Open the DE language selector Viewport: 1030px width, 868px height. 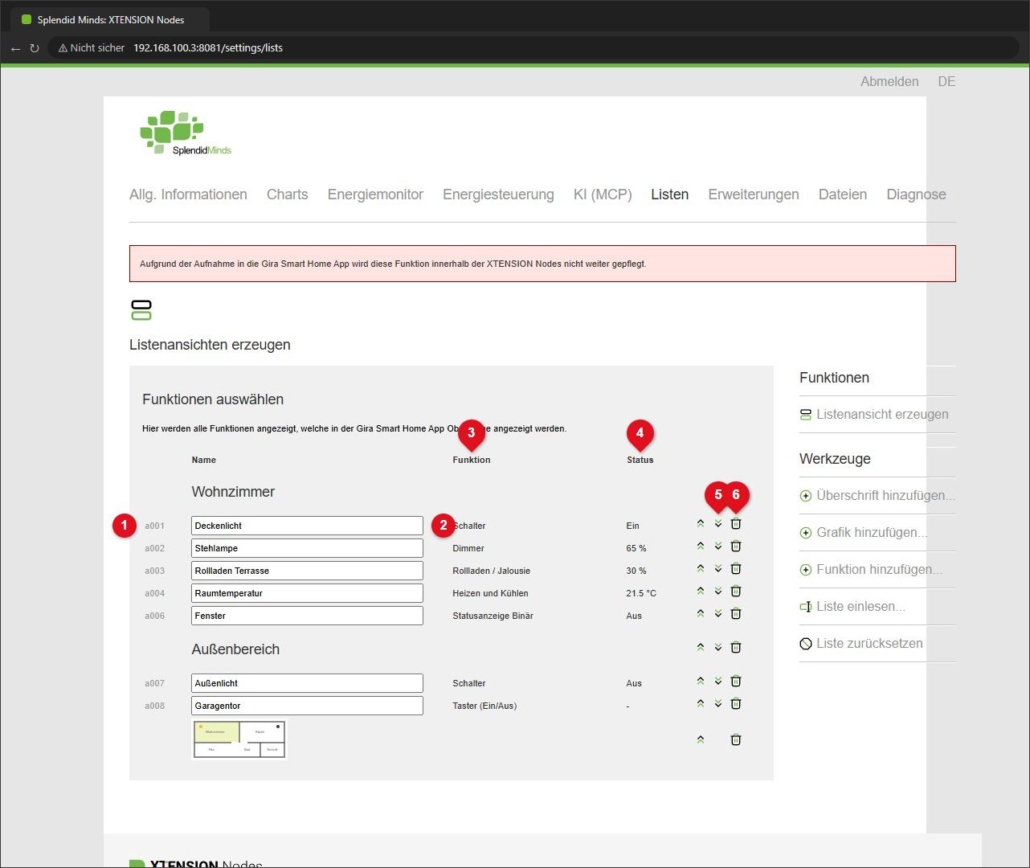point(947,81)
